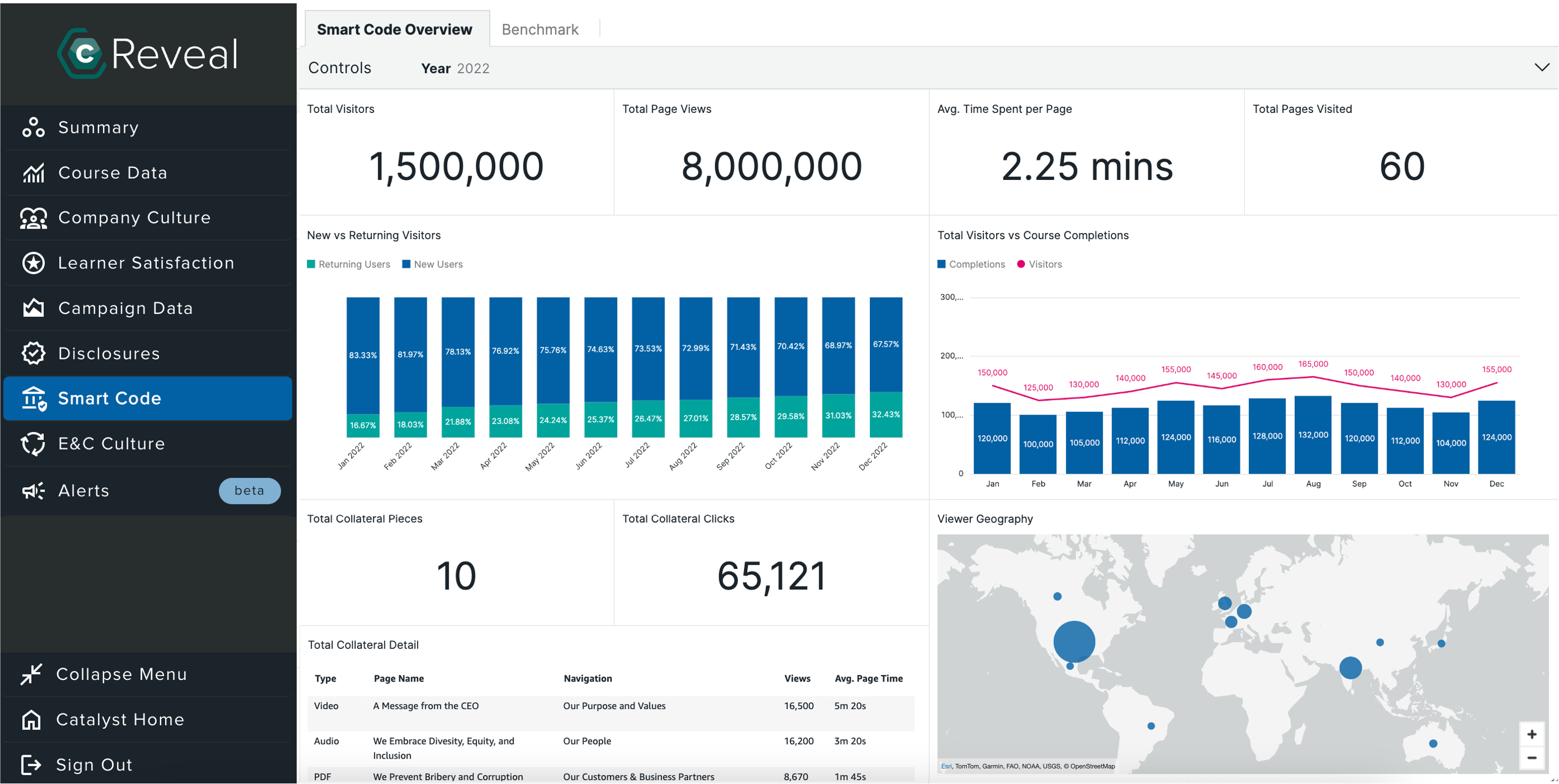The width and height of the screenshot is (1559, 784).
Task: Zoom out on the Viewer Geography map
Action: 1532,758
